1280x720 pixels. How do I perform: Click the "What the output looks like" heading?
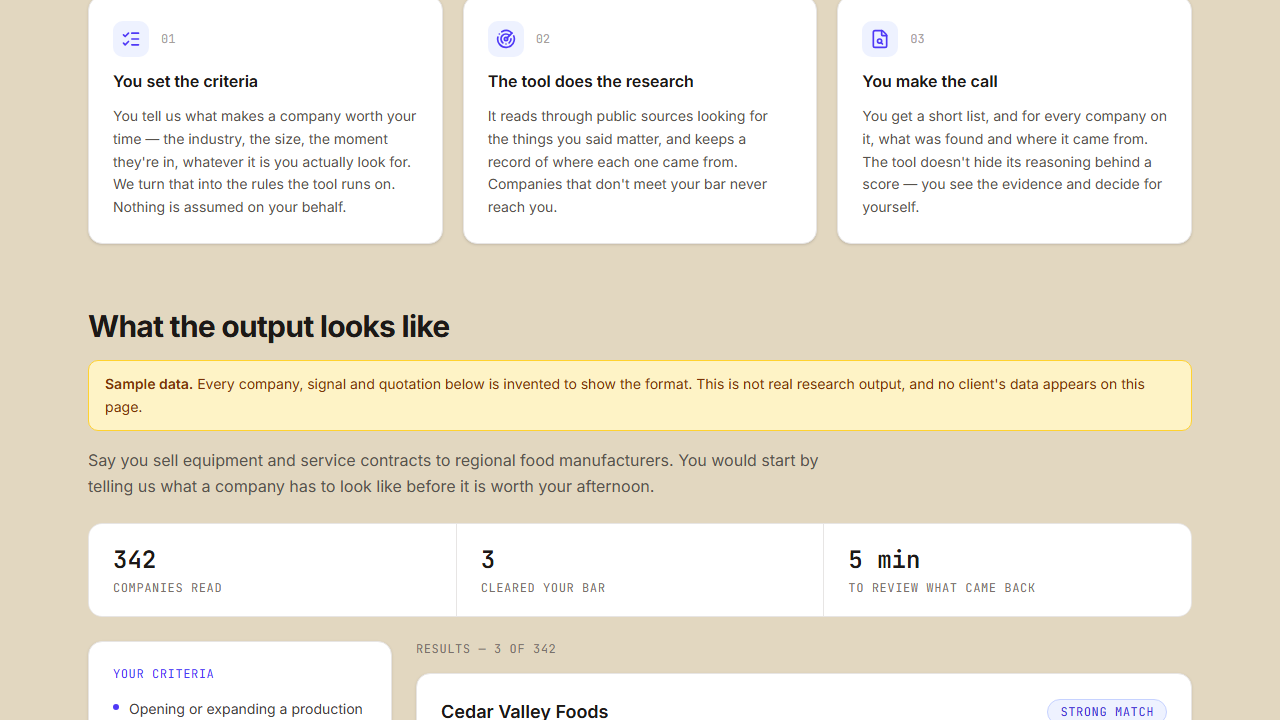pyautogui.click(x=269, y=326)
